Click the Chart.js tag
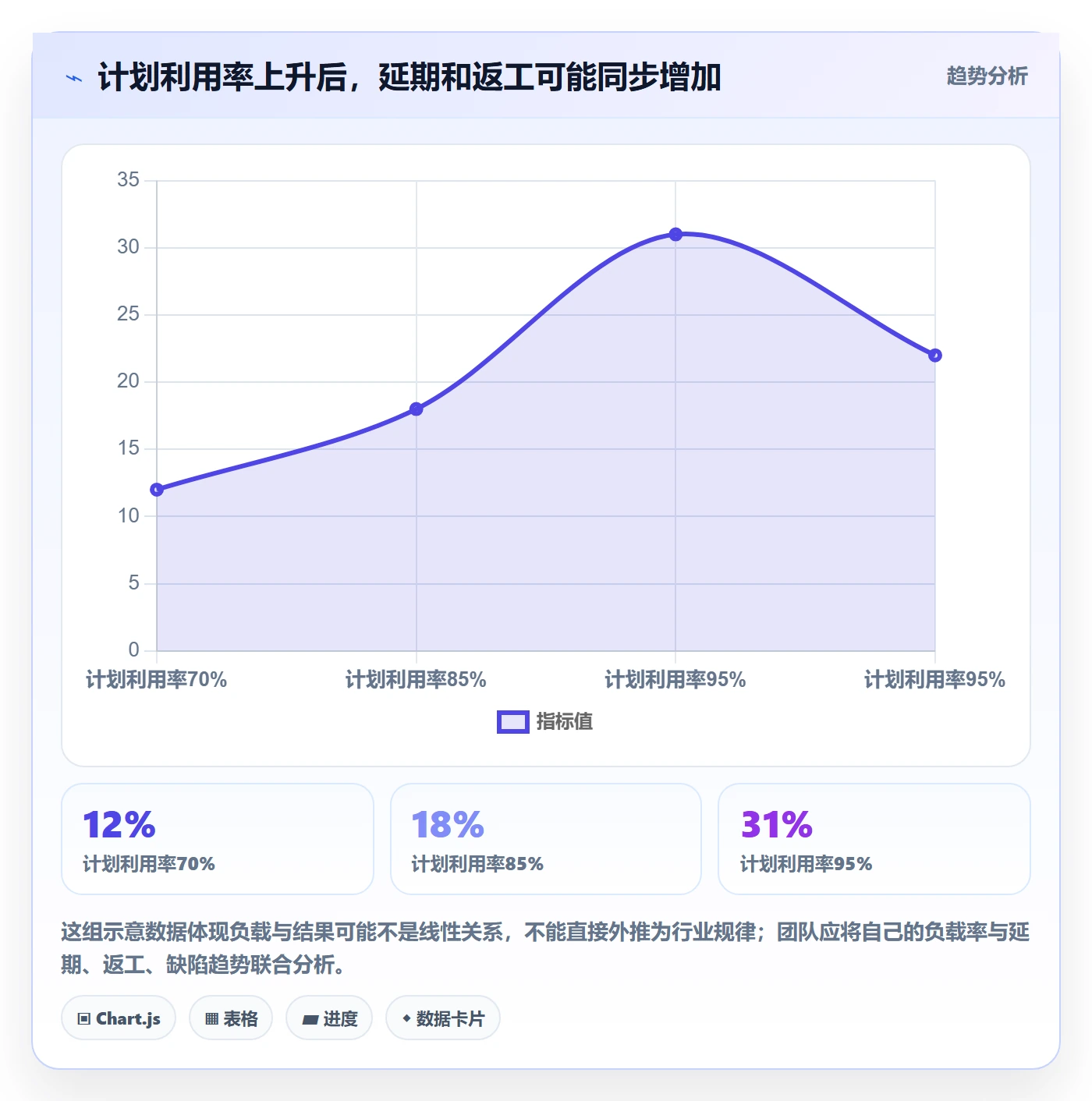Screen dimensions: 1092x1101 [x=119, y=1018]
